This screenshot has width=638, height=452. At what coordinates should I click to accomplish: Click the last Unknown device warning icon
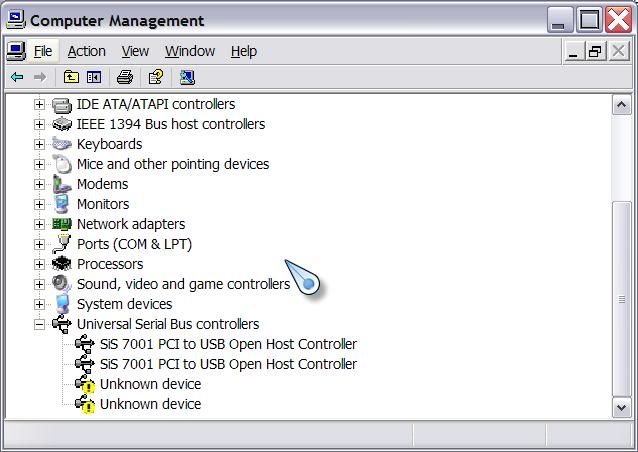click(85, 404)
